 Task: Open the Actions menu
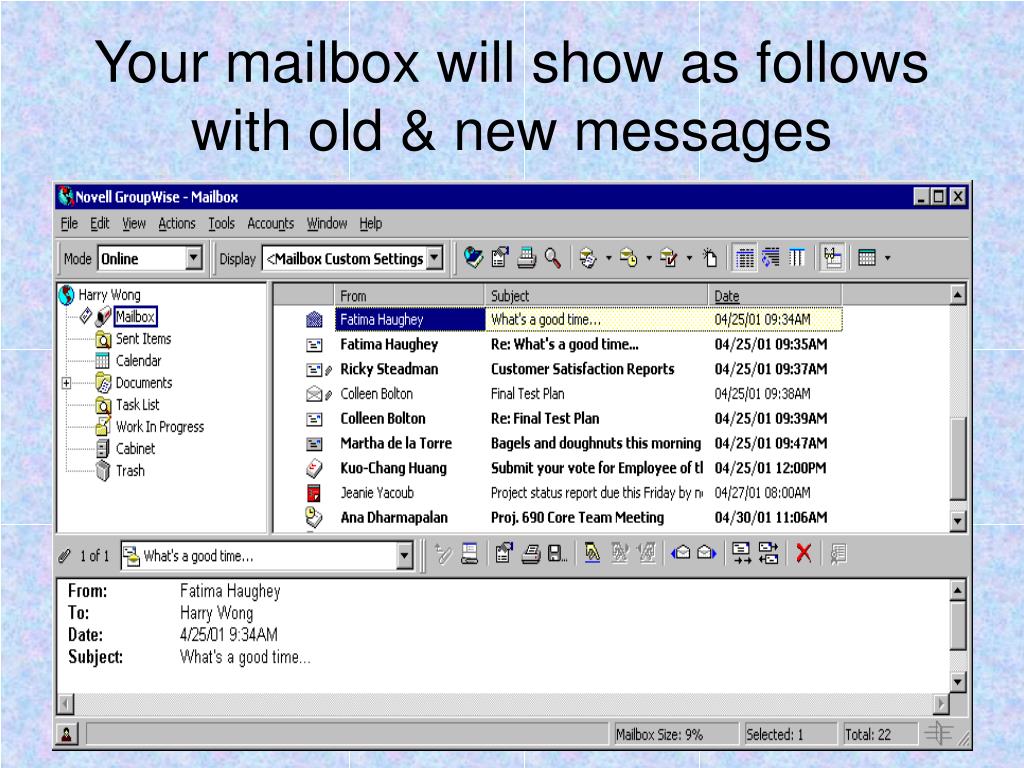pos(177,224)
